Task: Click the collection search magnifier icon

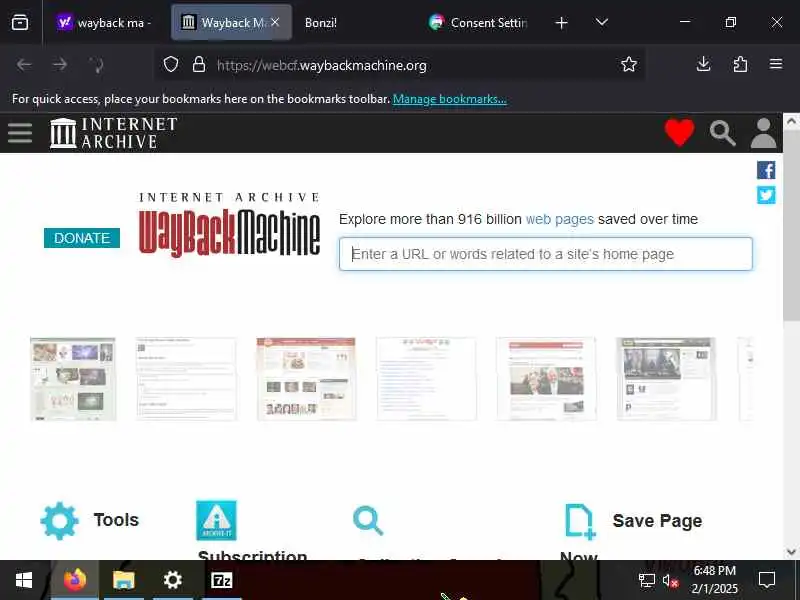Action: (368, 520)
